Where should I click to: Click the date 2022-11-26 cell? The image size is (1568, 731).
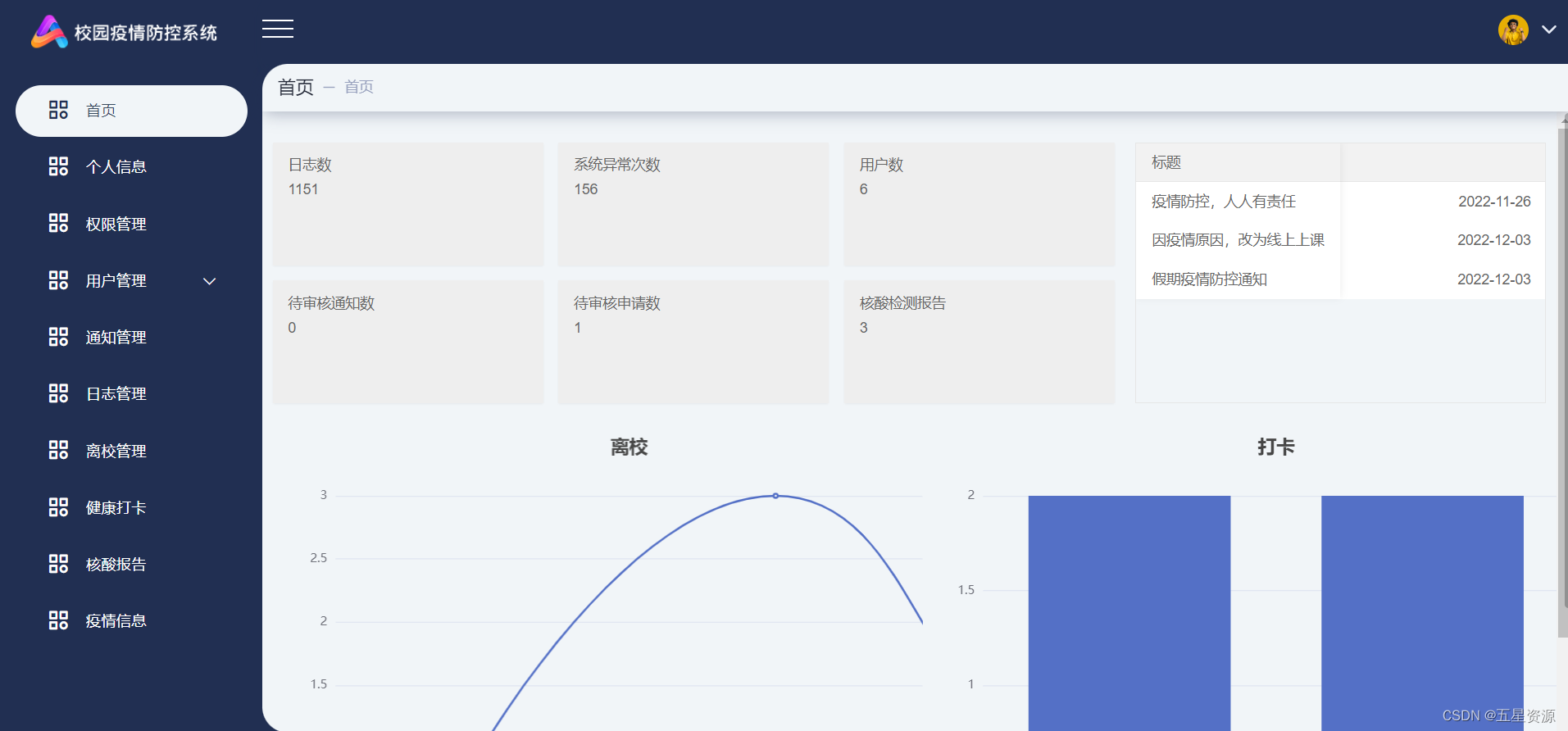tap(1494, 202)
